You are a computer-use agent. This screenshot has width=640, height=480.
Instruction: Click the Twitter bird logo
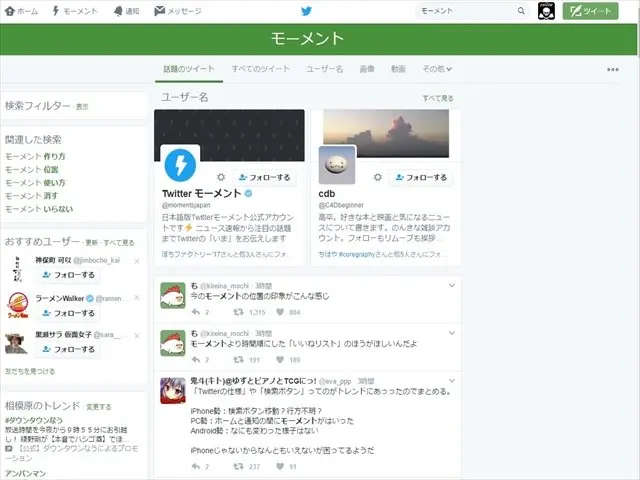(x=307, y=11)
